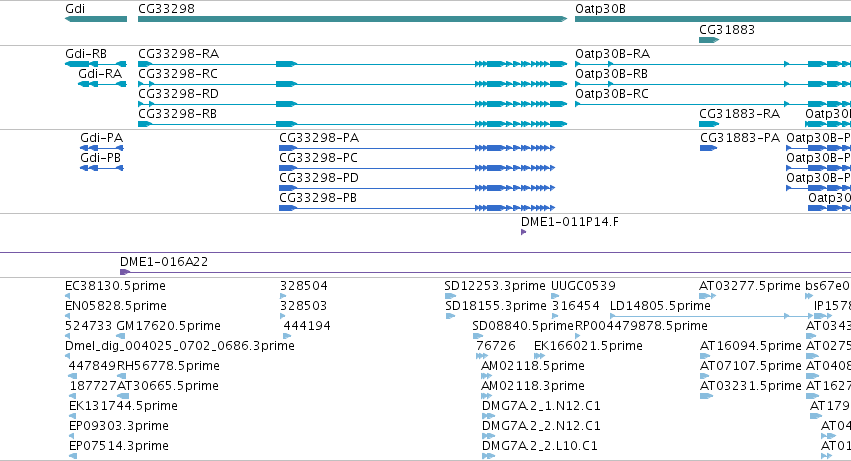
Task: Click the EP07514.3prime EST label
Action: 119,447
